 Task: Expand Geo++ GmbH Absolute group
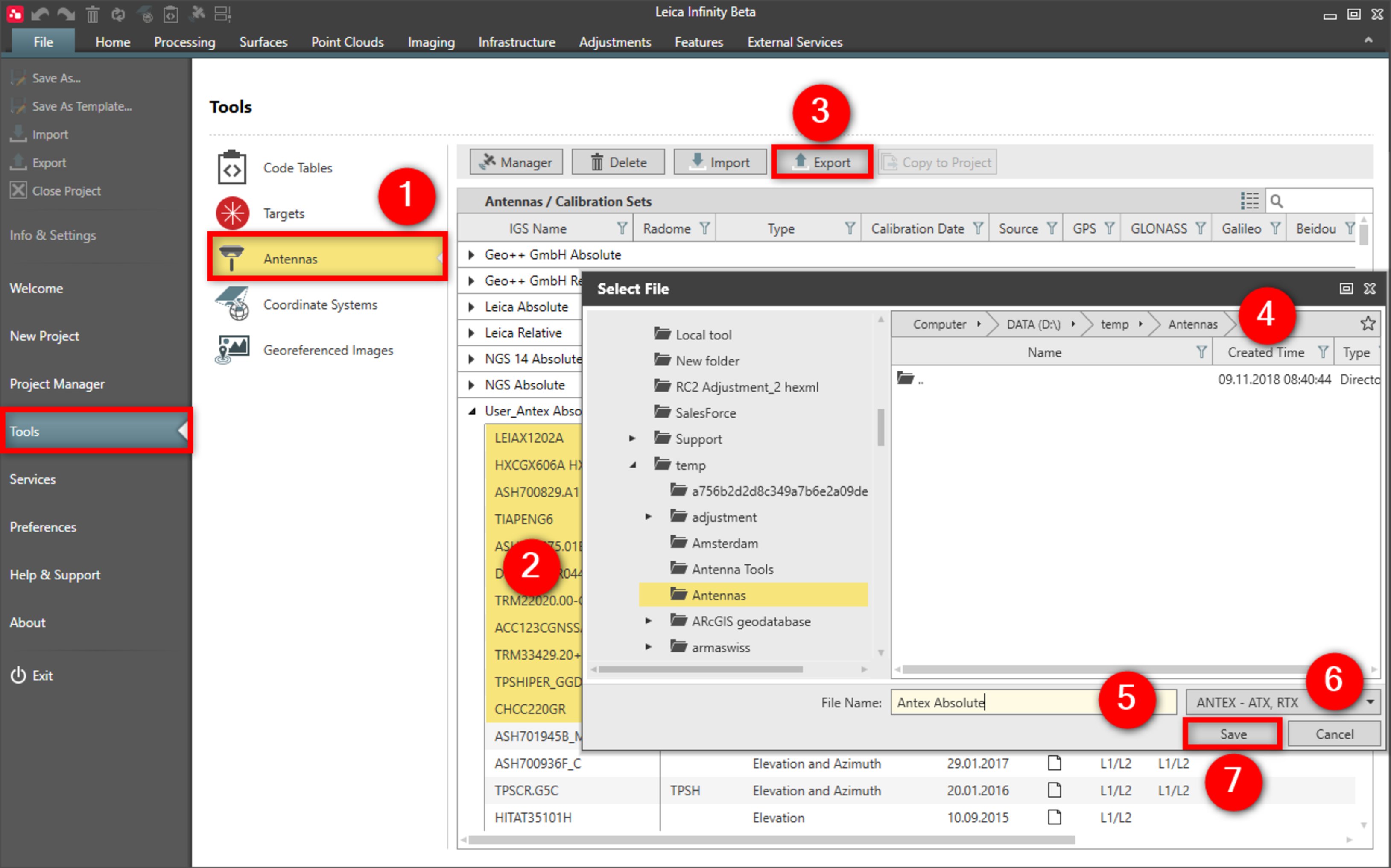tap(471, 254)
